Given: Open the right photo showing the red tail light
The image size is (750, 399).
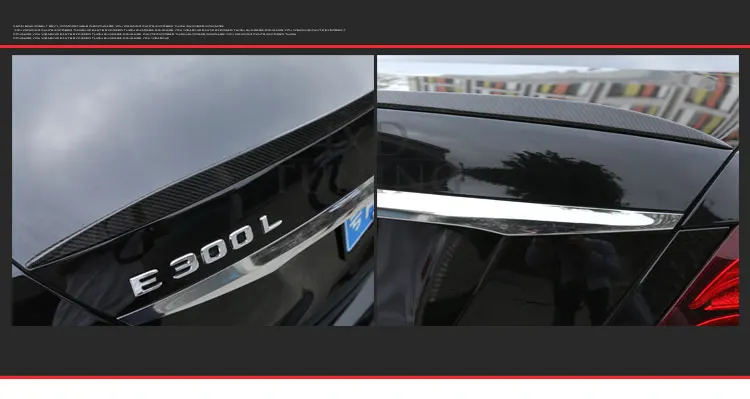Looking at the screenshot, I should tap(558, 190).
